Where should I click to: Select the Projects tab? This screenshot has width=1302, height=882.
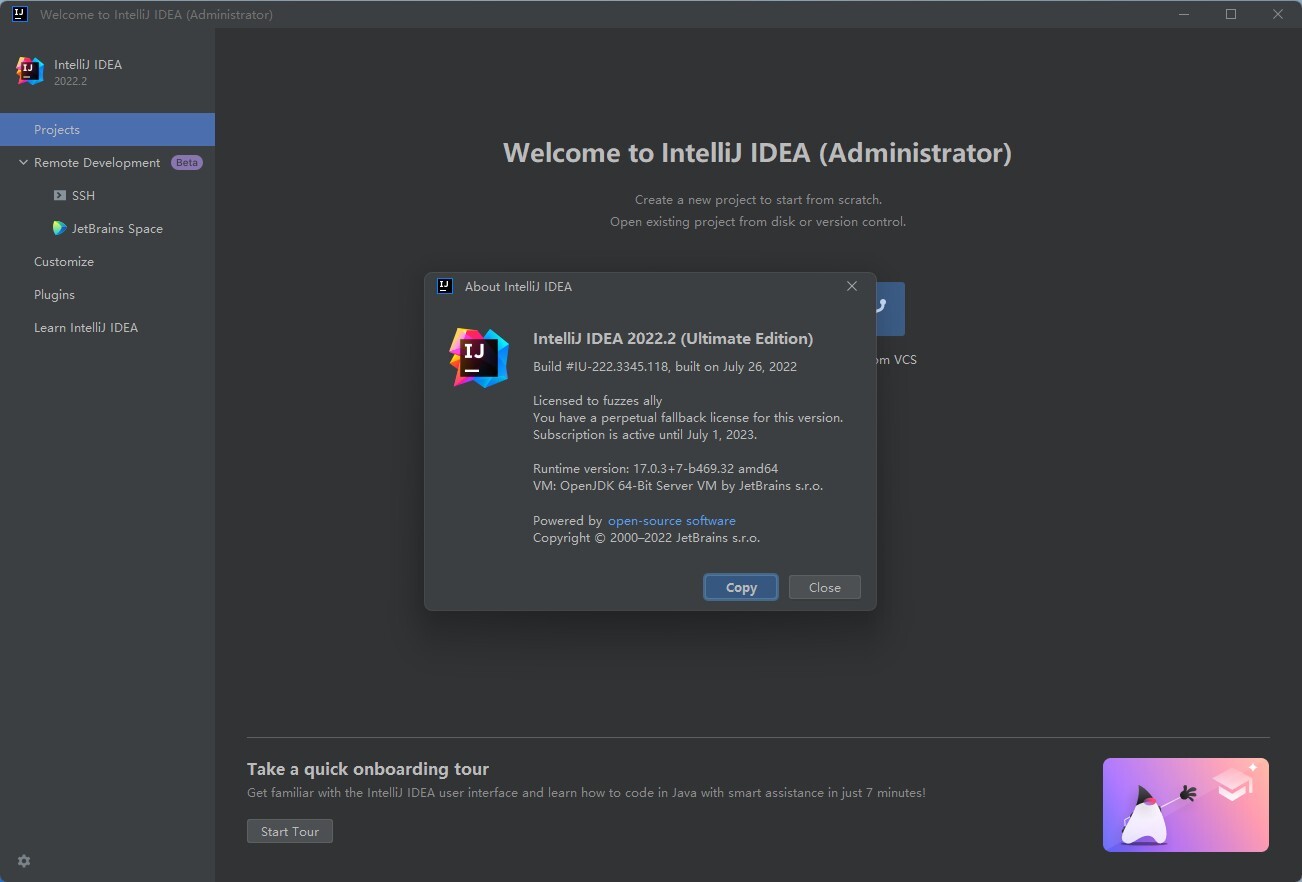tap(107, 130)
